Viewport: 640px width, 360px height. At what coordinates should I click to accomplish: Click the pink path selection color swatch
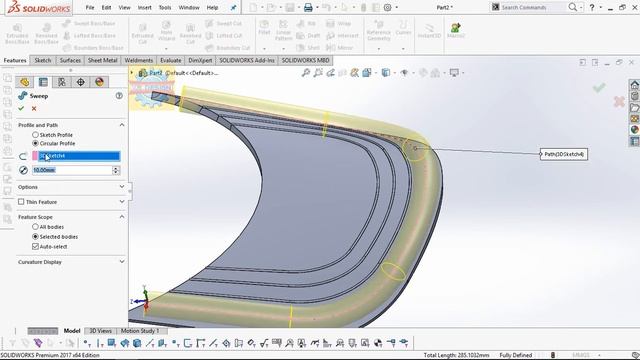coord(35,156)
